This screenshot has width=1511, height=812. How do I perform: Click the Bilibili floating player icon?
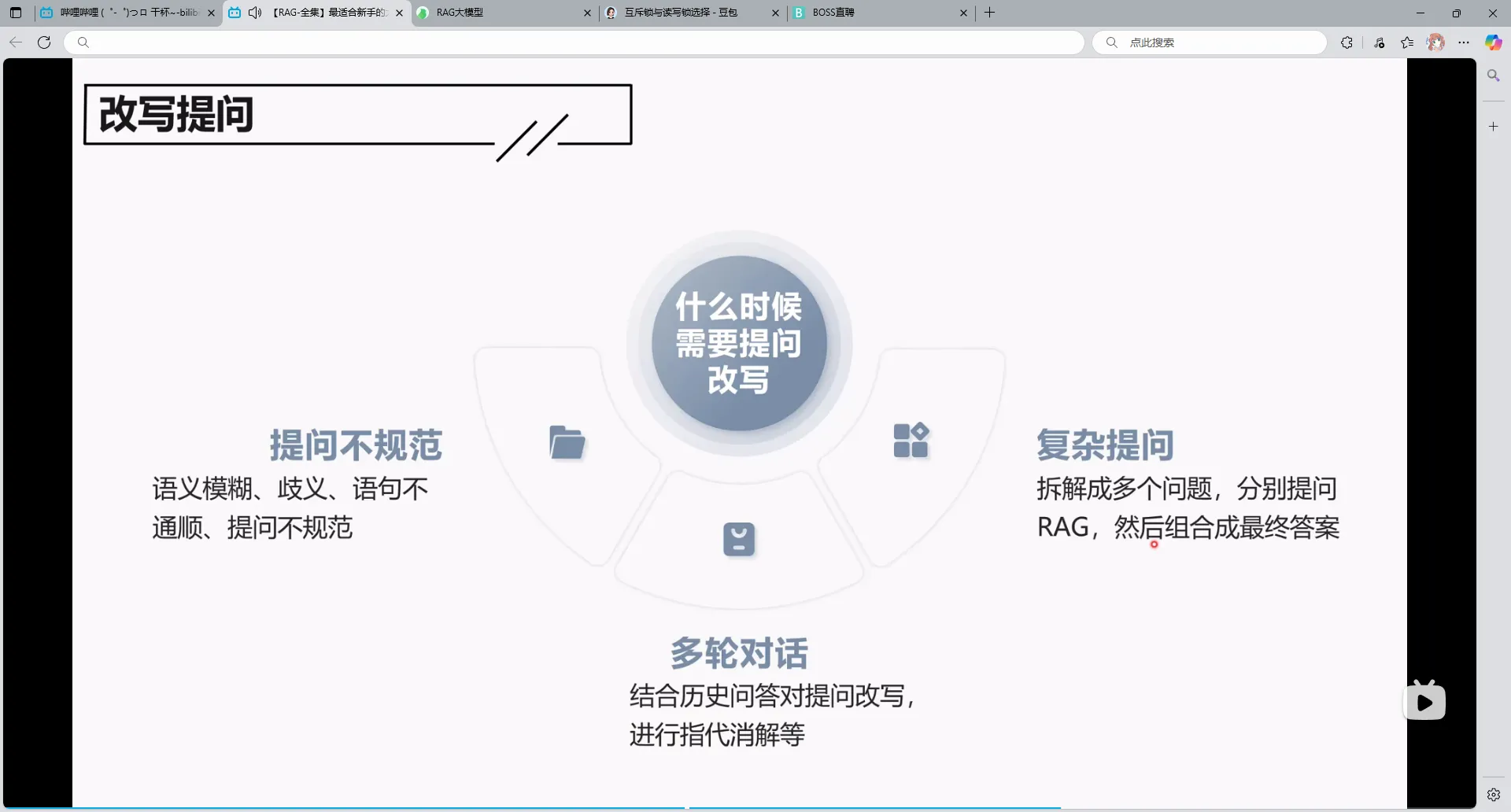1424,701
